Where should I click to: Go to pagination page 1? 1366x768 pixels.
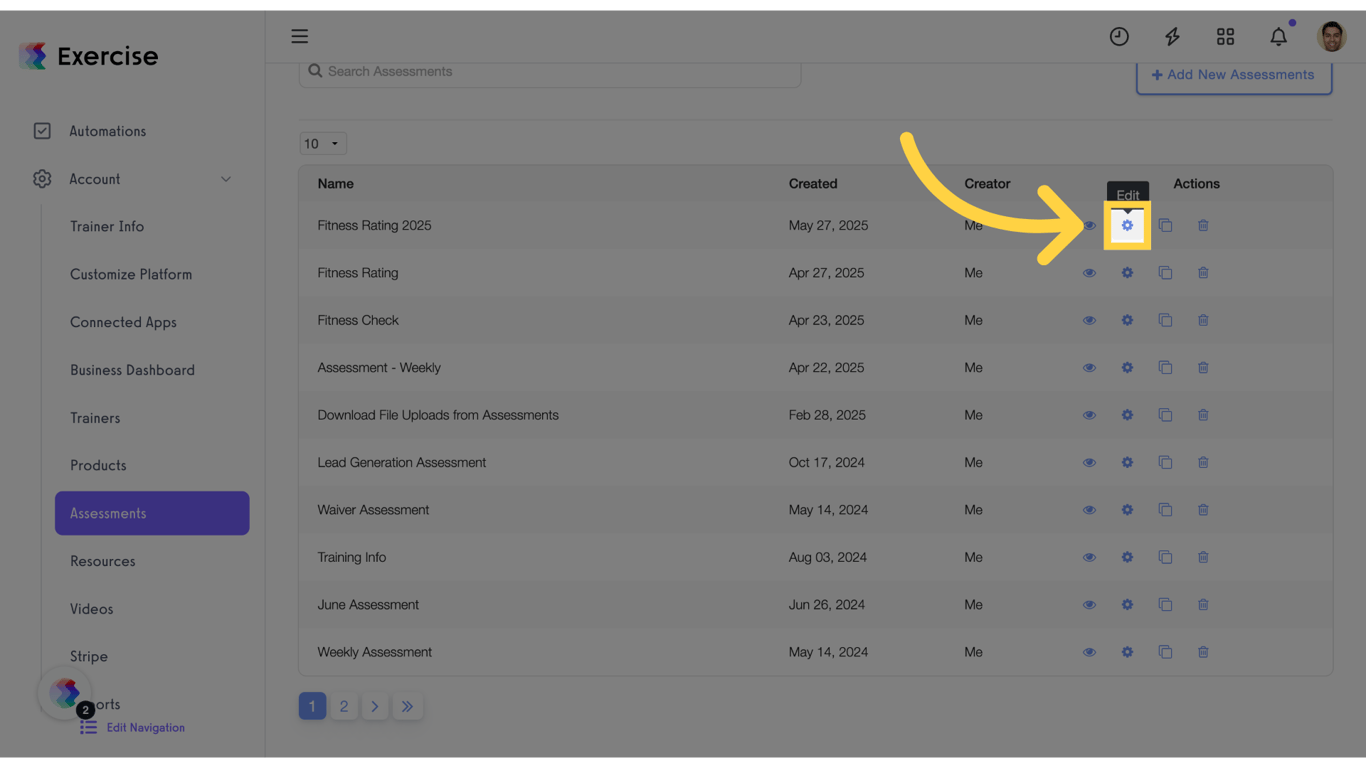tap(312, 707)
